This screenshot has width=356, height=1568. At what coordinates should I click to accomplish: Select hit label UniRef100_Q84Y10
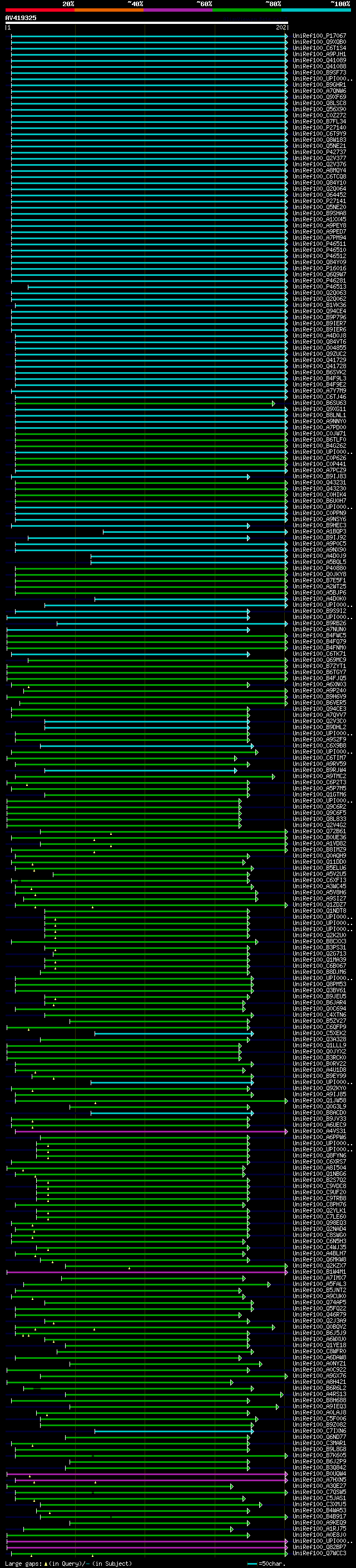(x=319, y=182)
